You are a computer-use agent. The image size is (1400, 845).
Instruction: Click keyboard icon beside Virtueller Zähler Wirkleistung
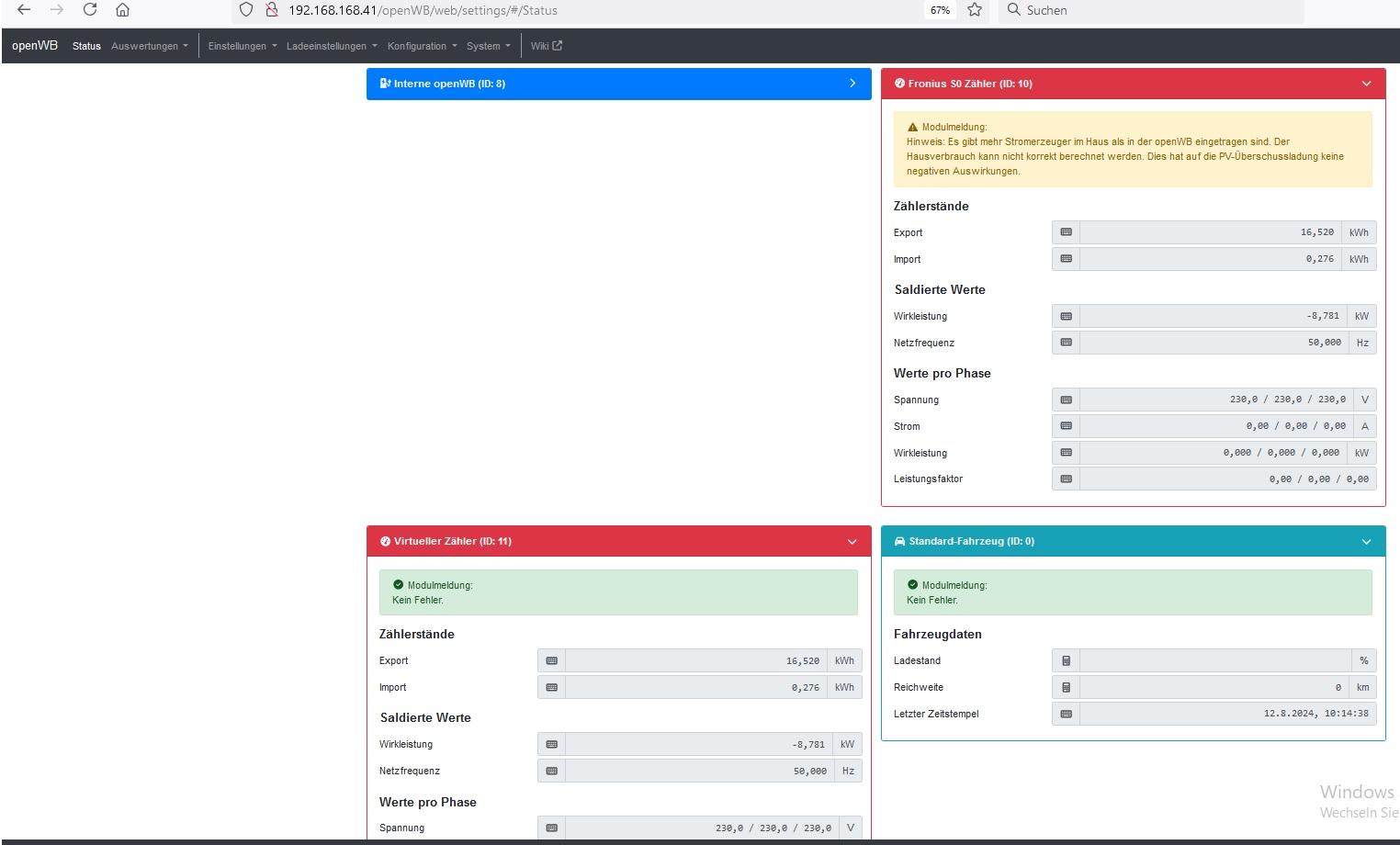[x=551, y=744]
